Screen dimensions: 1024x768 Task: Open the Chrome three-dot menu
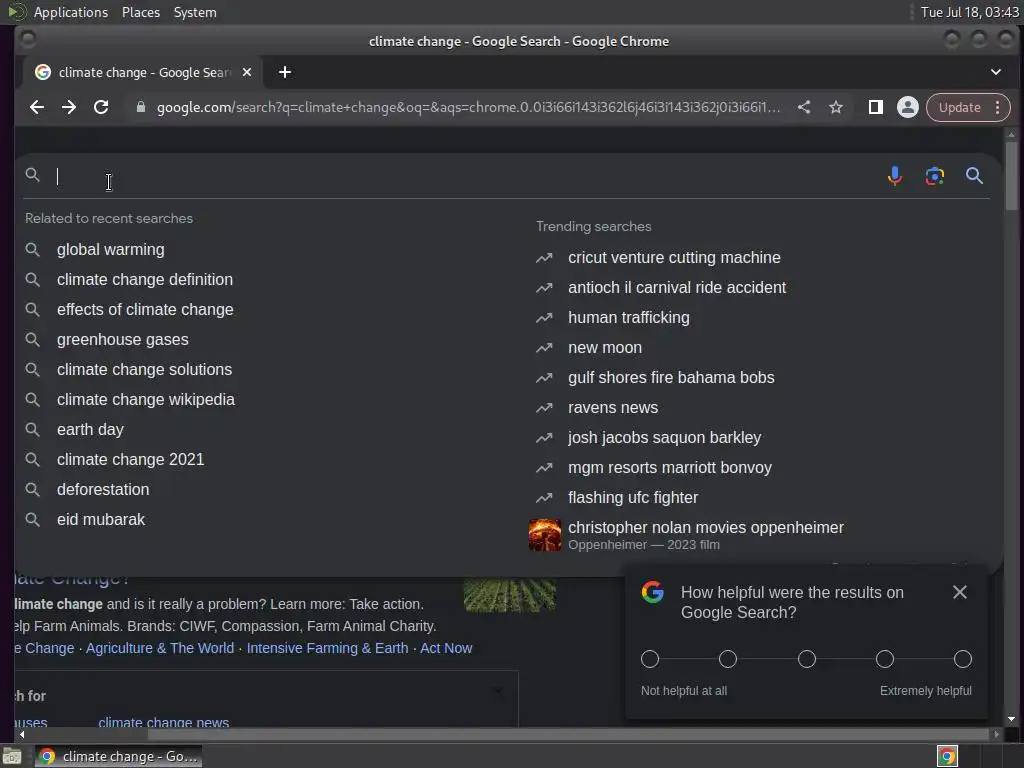point(997,107)
